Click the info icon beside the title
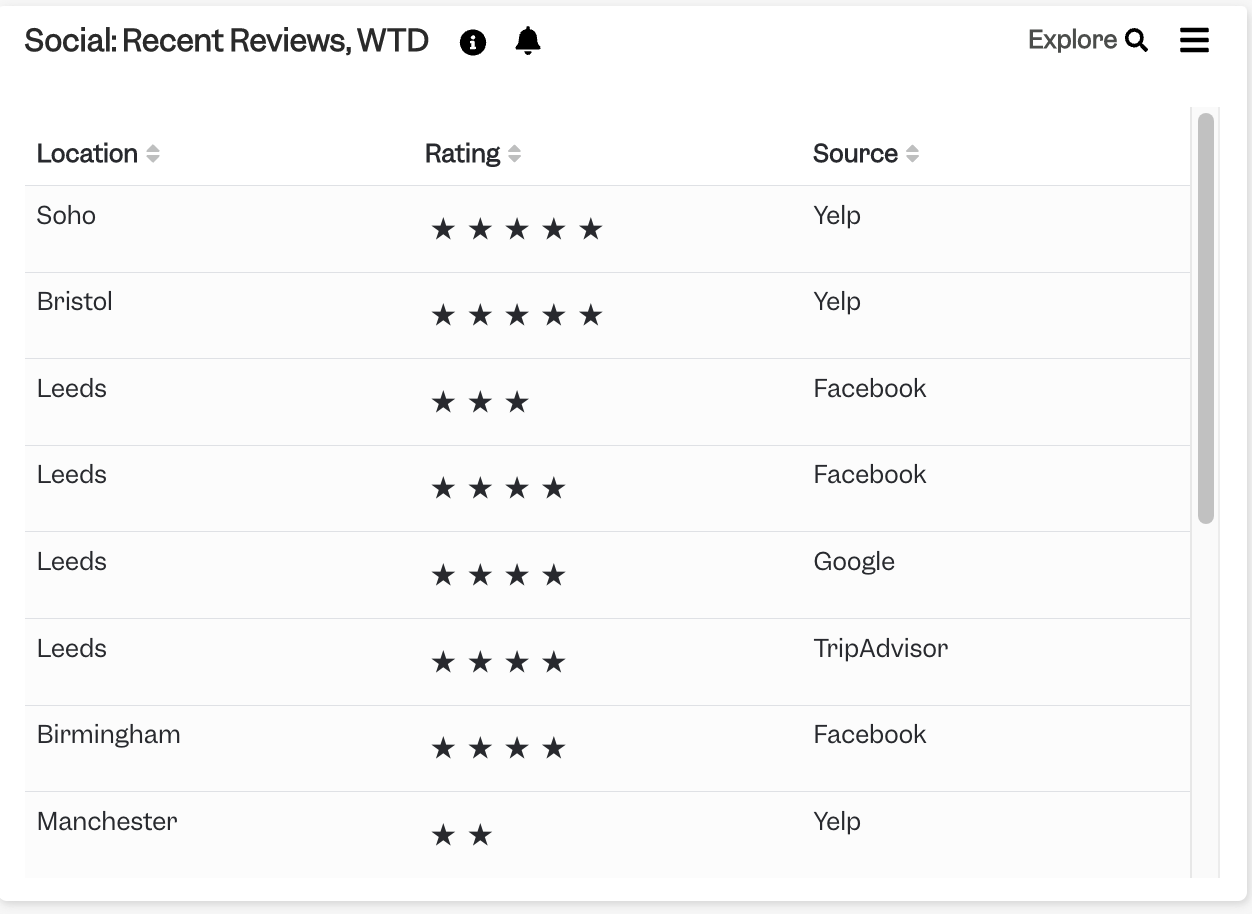 [473, 42]
